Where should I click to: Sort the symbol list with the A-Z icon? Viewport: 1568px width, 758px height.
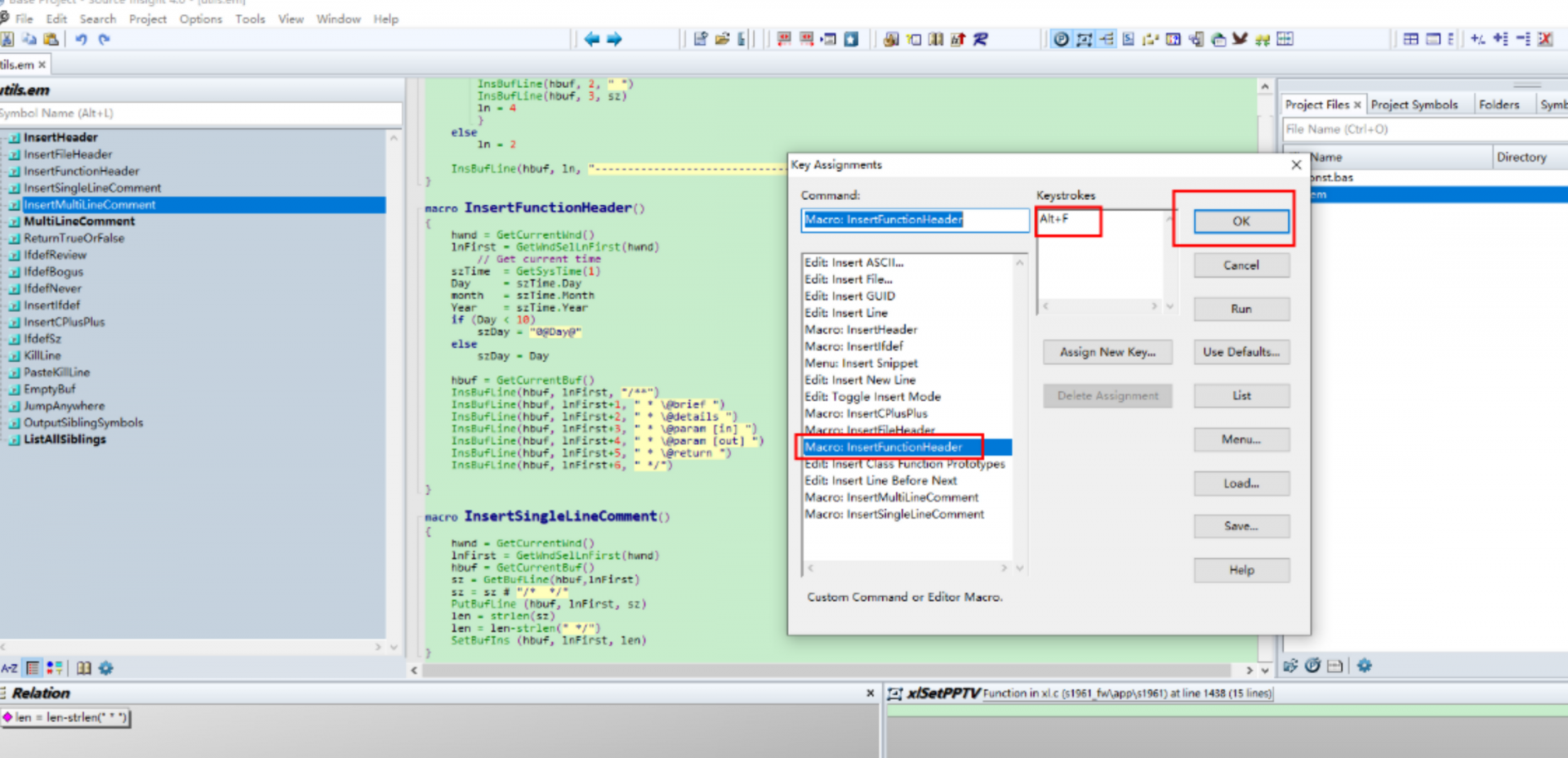click(x=9, y=668)
